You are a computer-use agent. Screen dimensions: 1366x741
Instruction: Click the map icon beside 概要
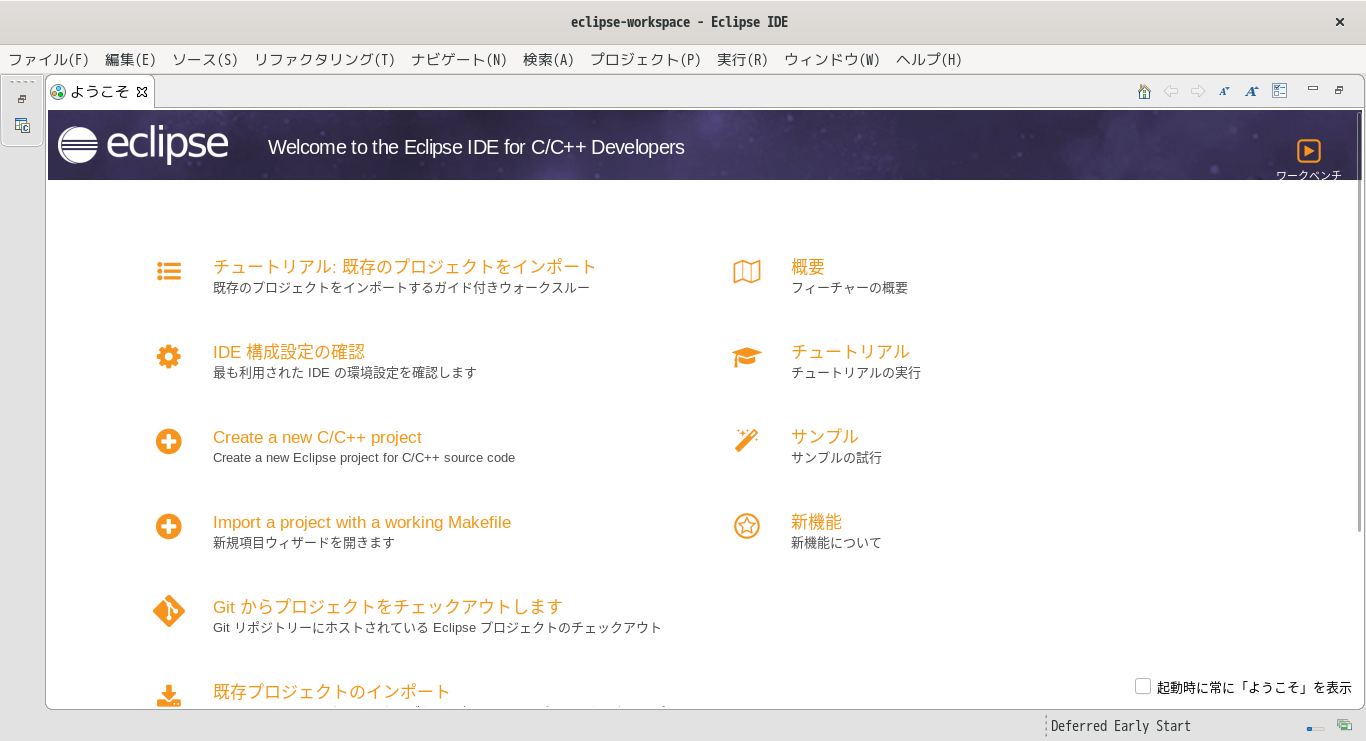pyautogui.click(x=747, y=271)
